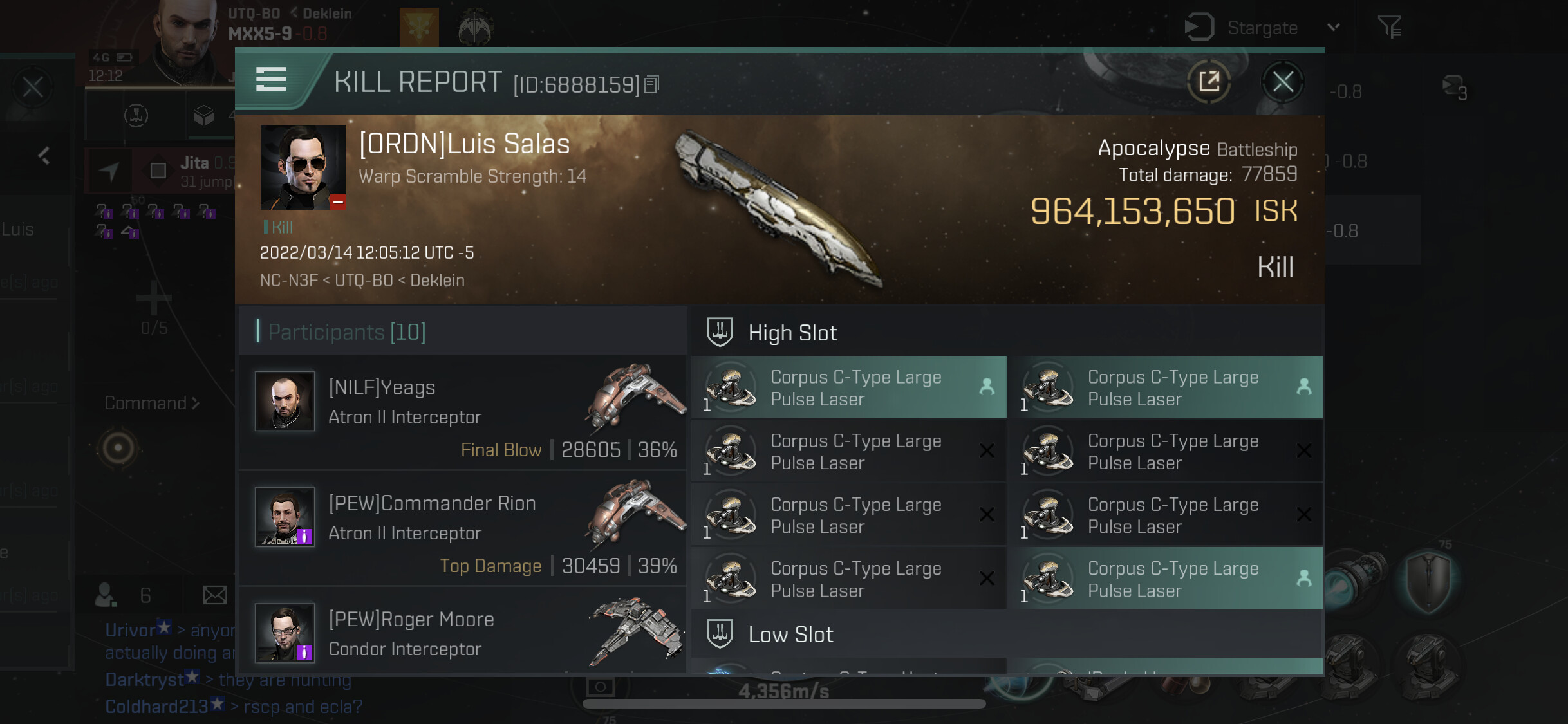Screen dimensions: 1568x724
Task: Open the overview filter icon
Action: coord(1389,27)
